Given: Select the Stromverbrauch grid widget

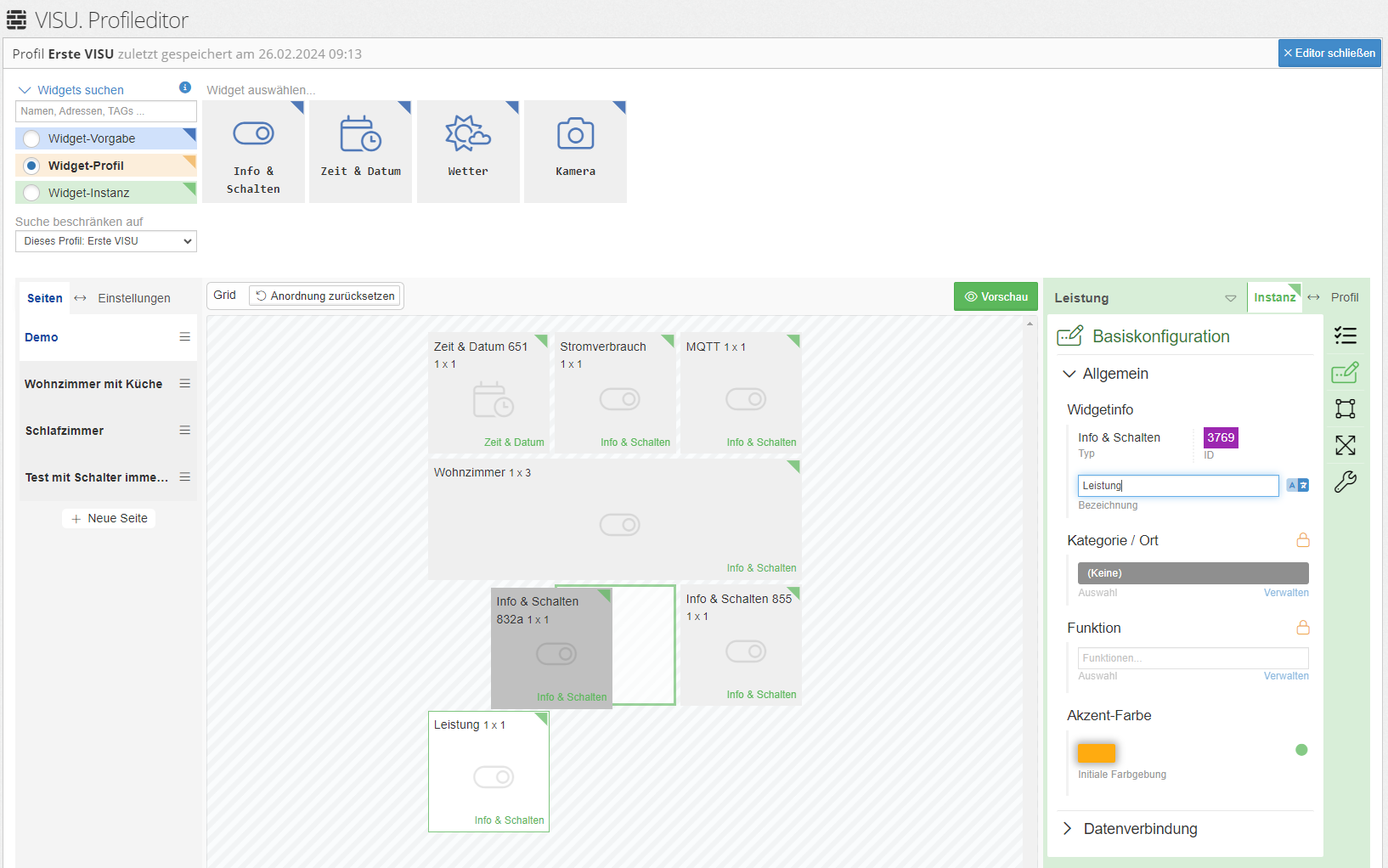Looking at the screenshot, I should click(x=615, y=393).
